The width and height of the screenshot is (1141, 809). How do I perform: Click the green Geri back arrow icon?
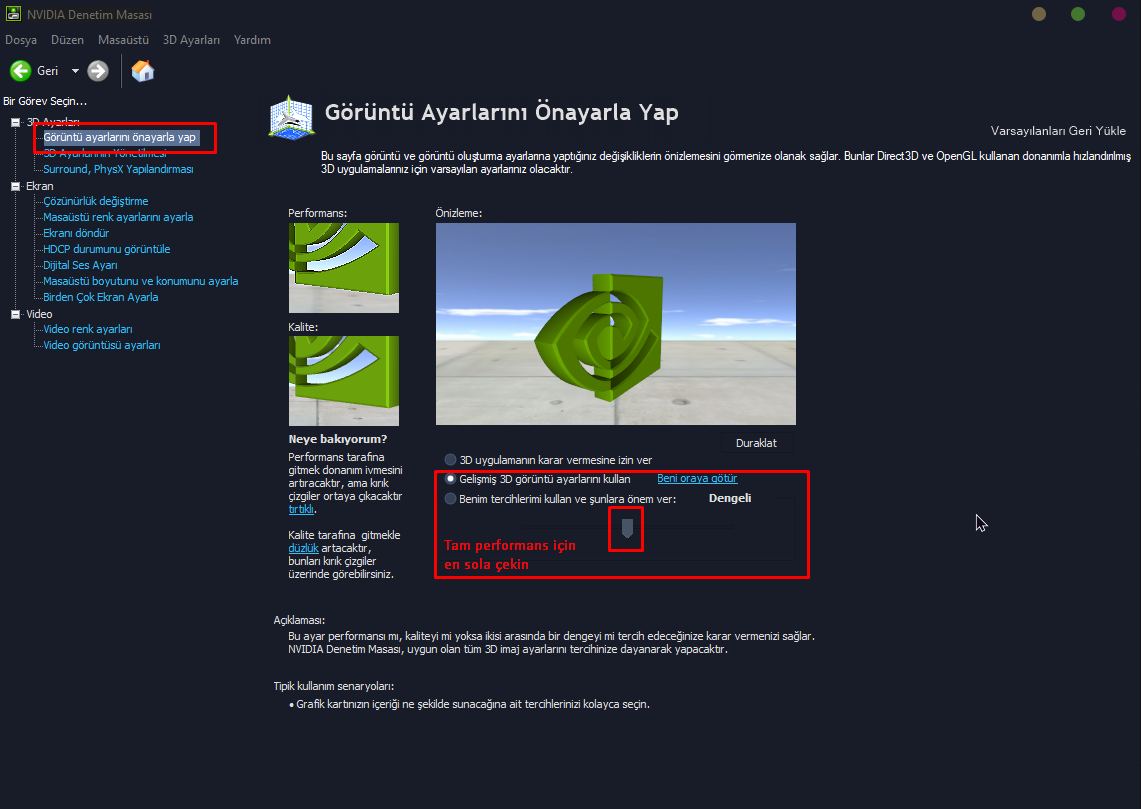pos(20,71)
